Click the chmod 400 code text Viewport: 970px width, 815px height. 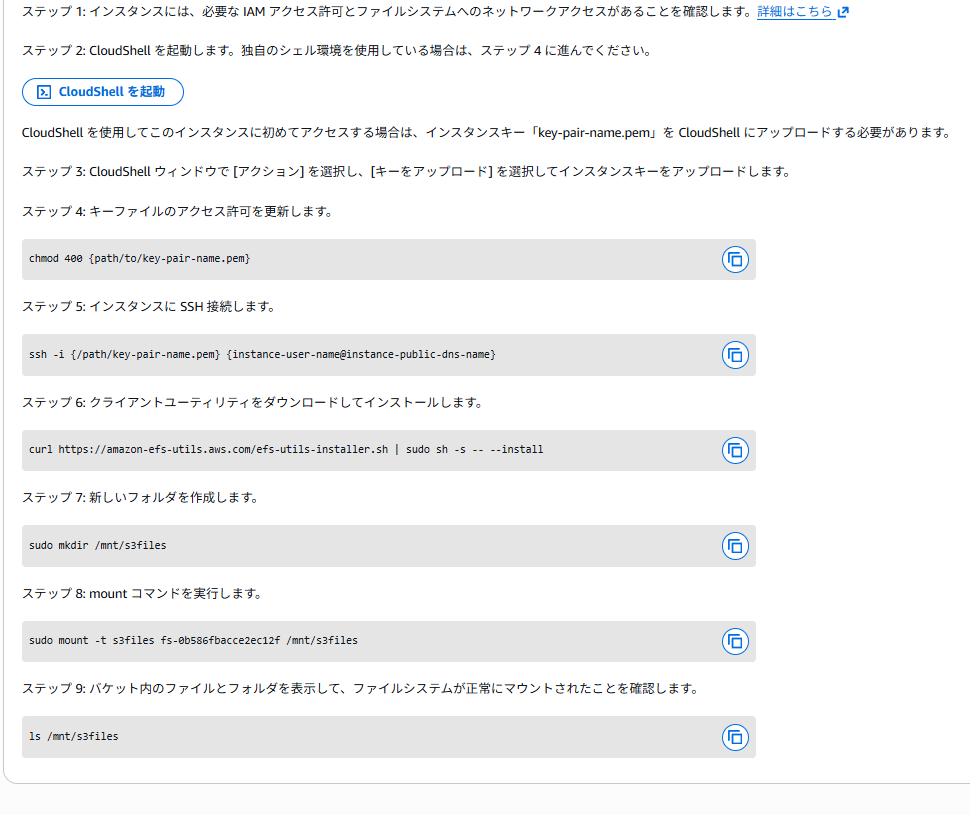coord(139,259)
